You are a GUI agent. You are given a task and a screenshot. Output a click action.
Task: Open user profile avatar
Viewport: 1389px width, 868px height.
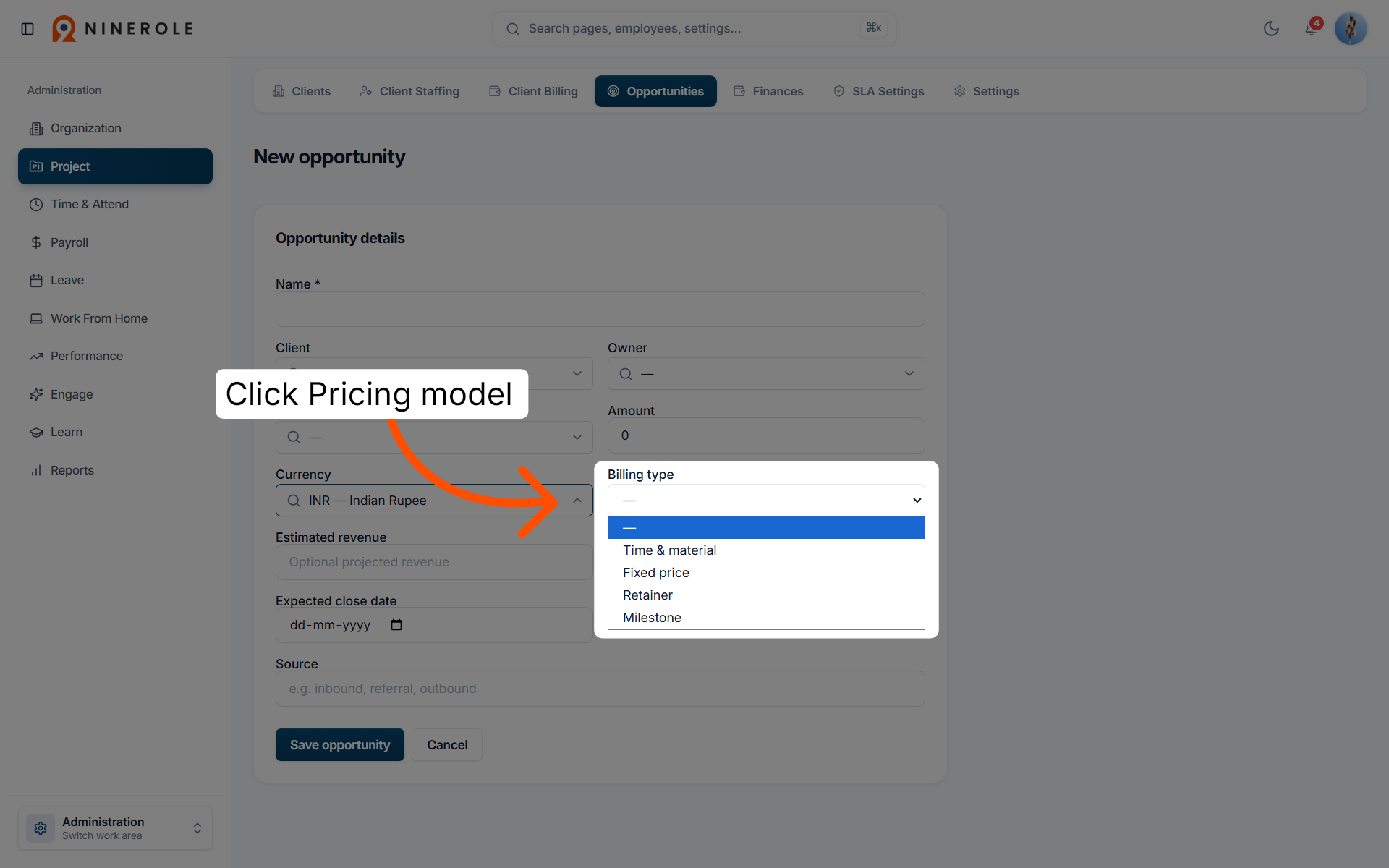(1351, 29)
